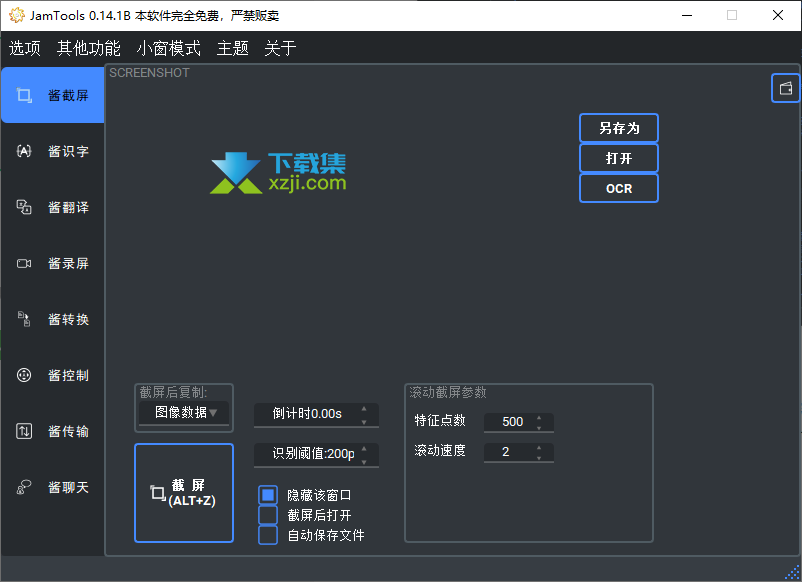The width and height of the screenshot is (802, 582).
Task: Open the 酱控制 control sidebar icon
Action: tap(24, 375)
